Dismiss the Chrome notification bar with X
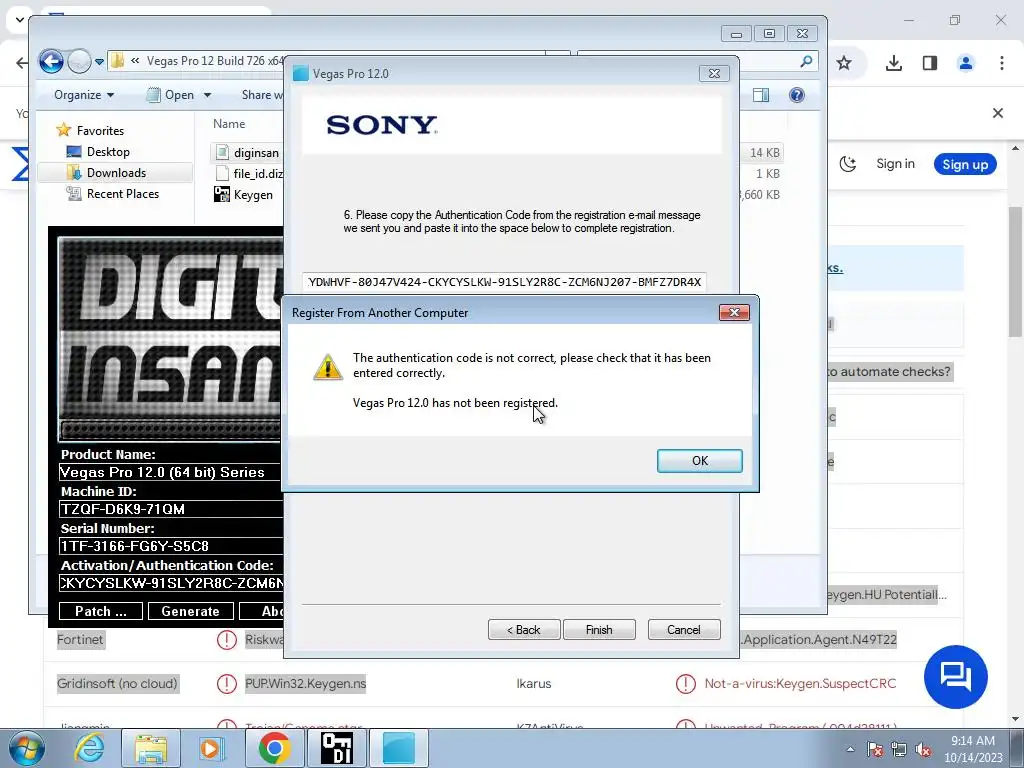This screenshot has height=768, width=1024. click(x=998, y=113)
